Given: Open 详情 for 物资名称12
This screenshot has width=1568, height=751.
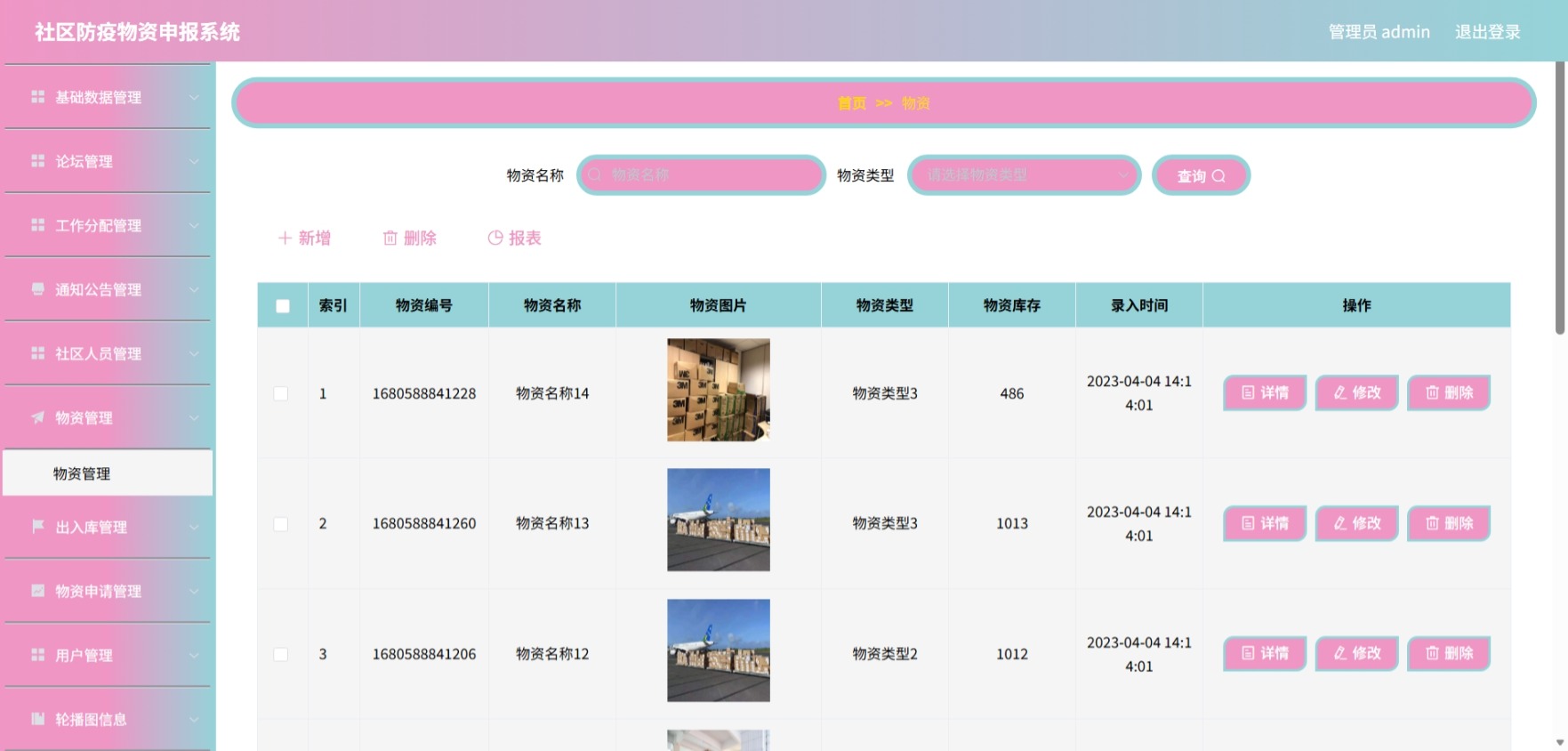Looking at the screenshot, I should (1265, 653).
